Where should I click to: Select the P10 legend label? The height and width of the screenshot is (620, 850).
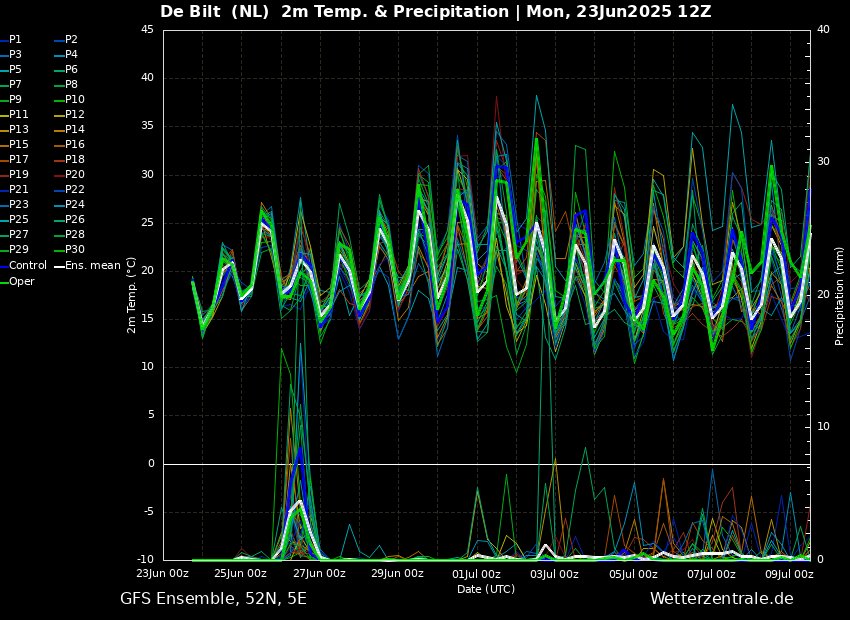[75, 99]
